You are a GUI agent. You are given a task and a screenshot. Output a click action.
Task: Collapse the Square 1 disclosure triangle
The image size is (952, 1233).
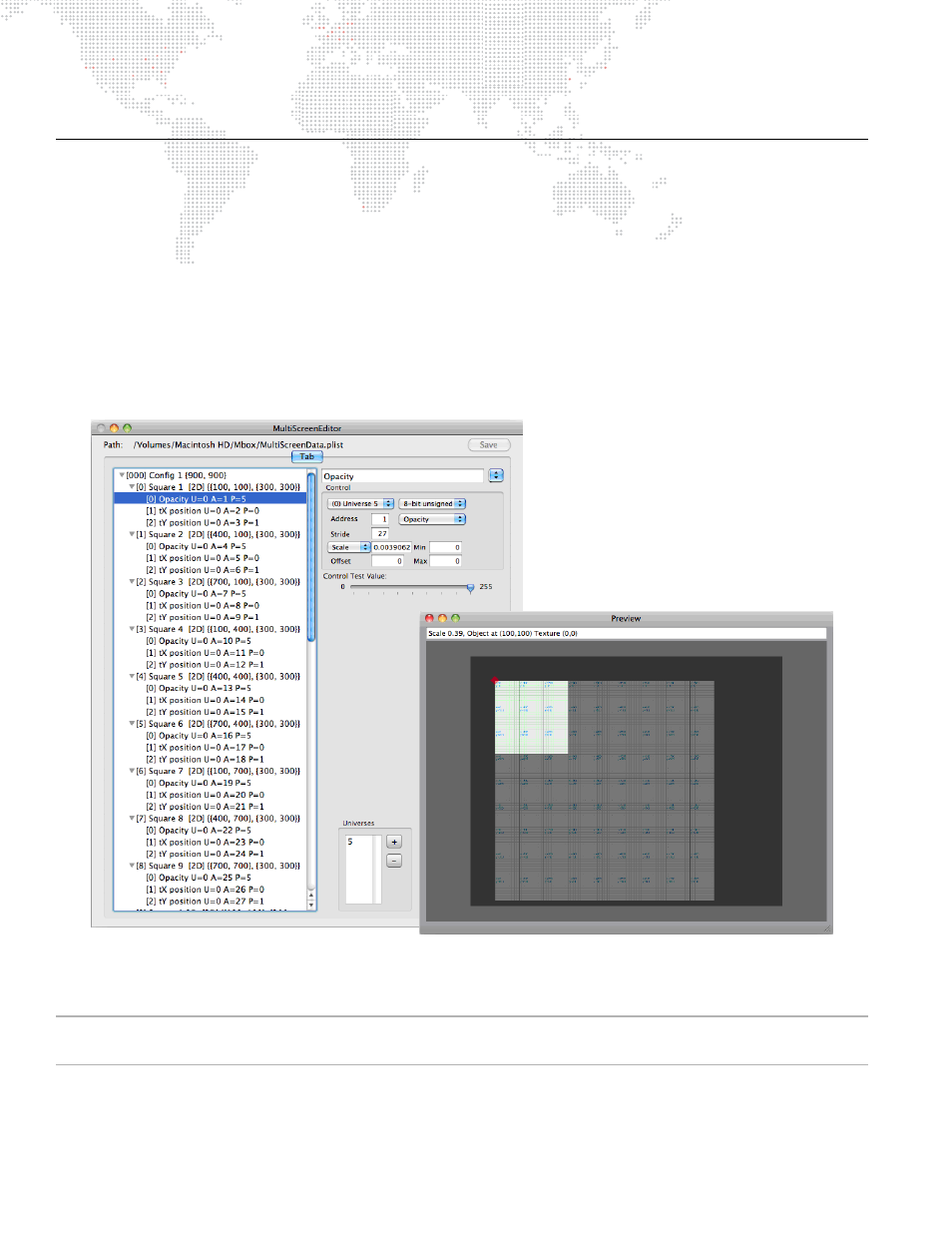click(132, 487)
